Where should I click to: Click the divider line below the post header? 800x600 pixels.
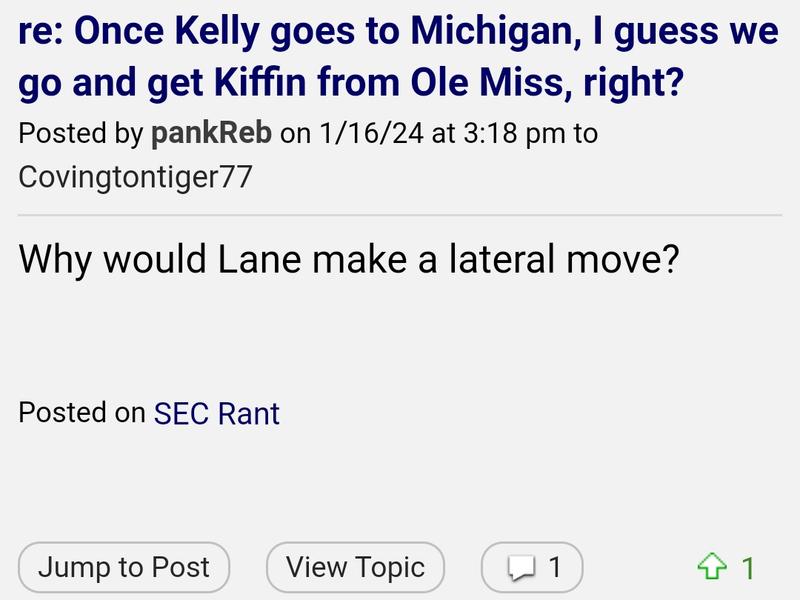[400, 215]
